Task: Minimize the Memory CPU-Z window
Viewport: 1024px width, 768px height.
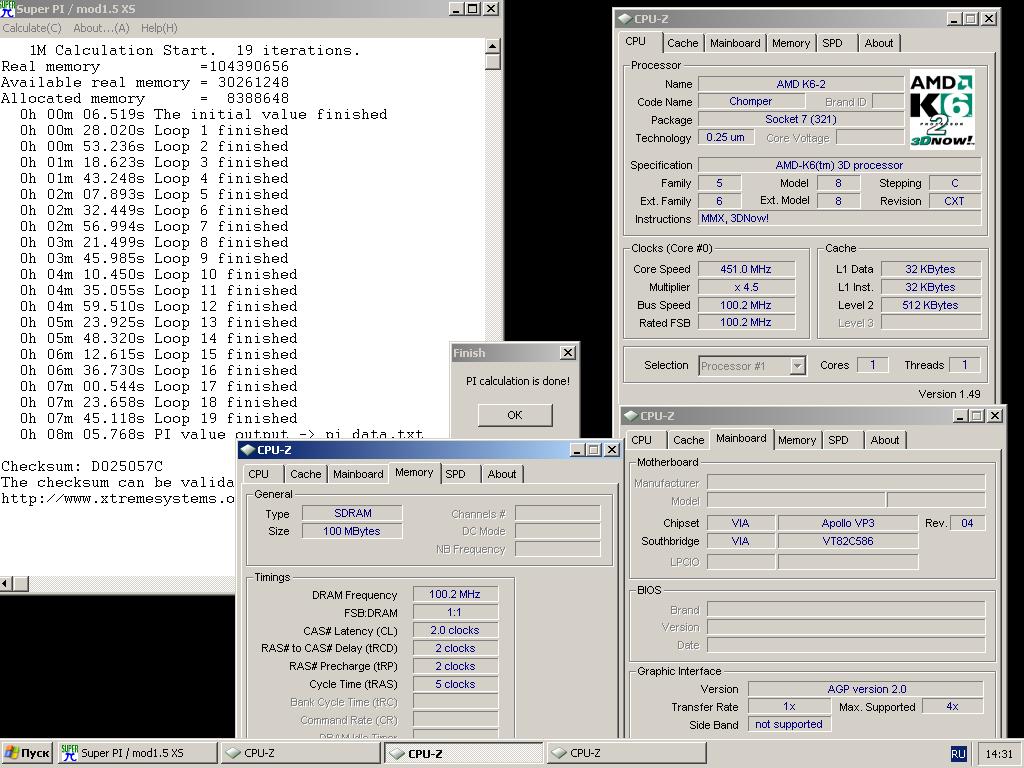Action: tap(577, 450)
